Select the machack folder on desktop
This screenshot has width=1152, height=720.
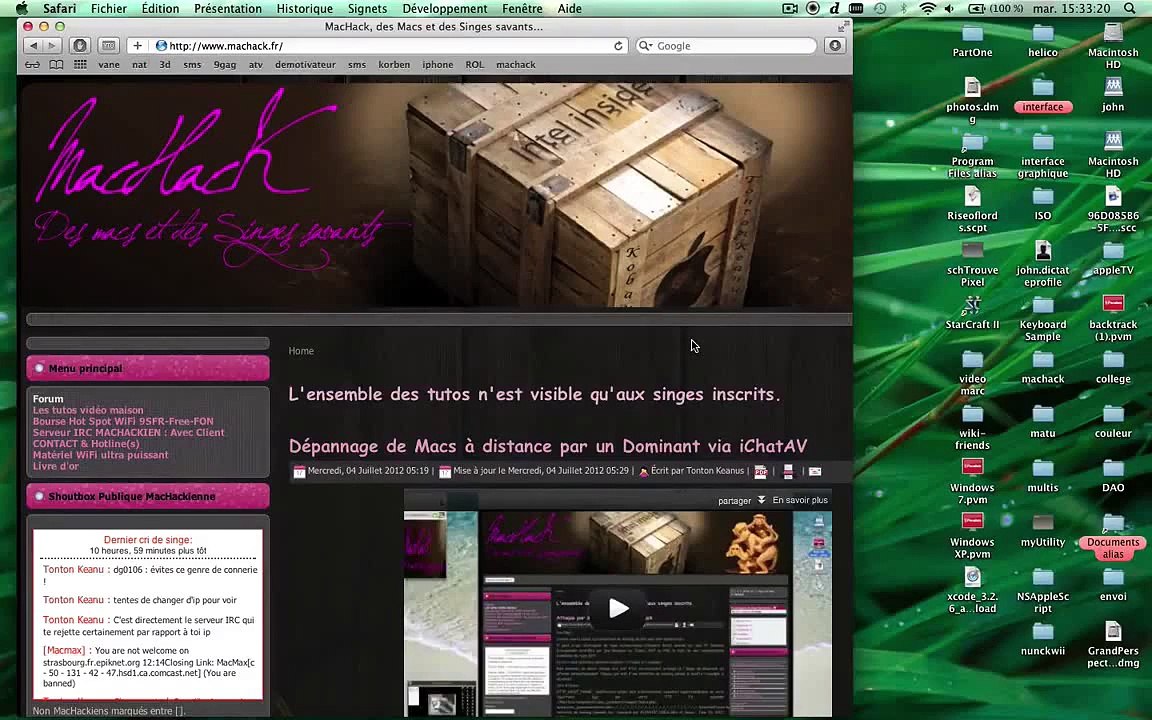pyautogui.click(x=1043, y=366)
